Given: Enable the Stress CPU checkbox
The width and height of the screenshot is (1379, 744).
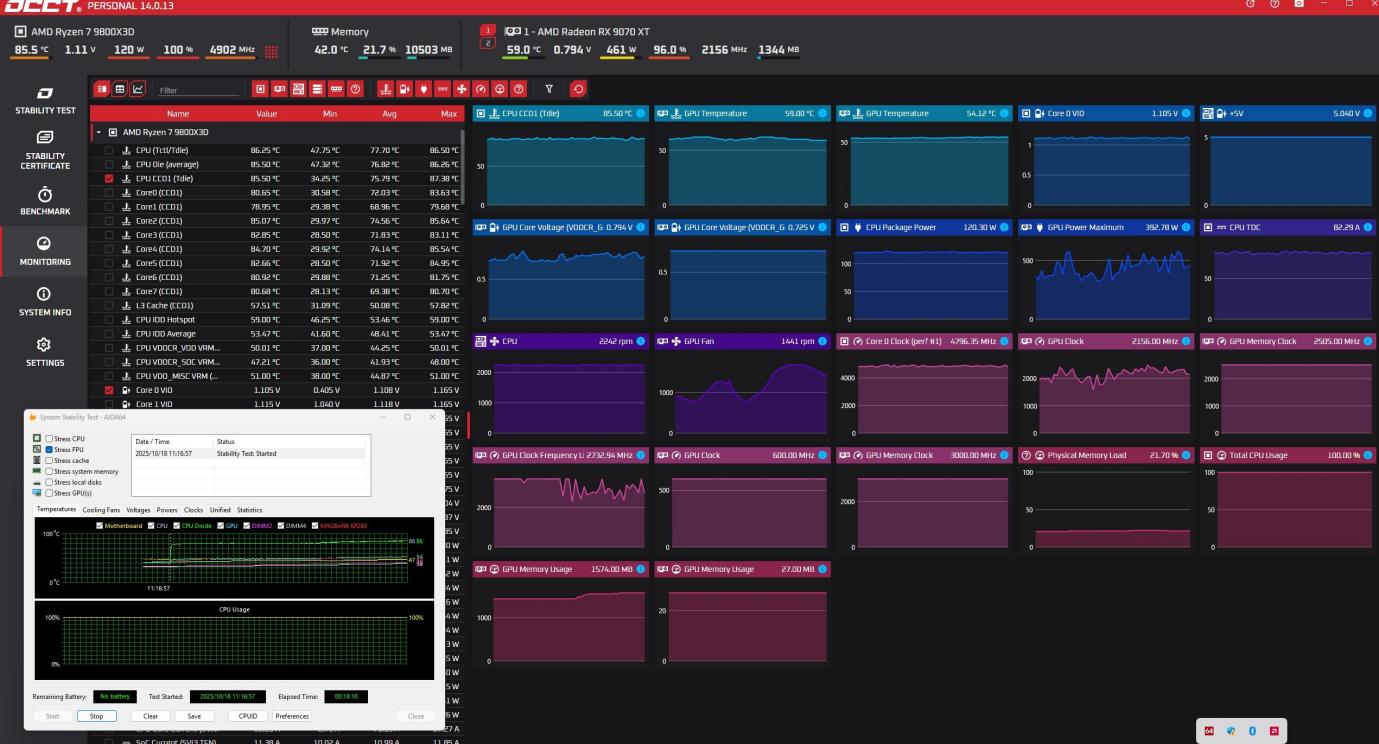Looking at the screenshot, I should 50,439.
